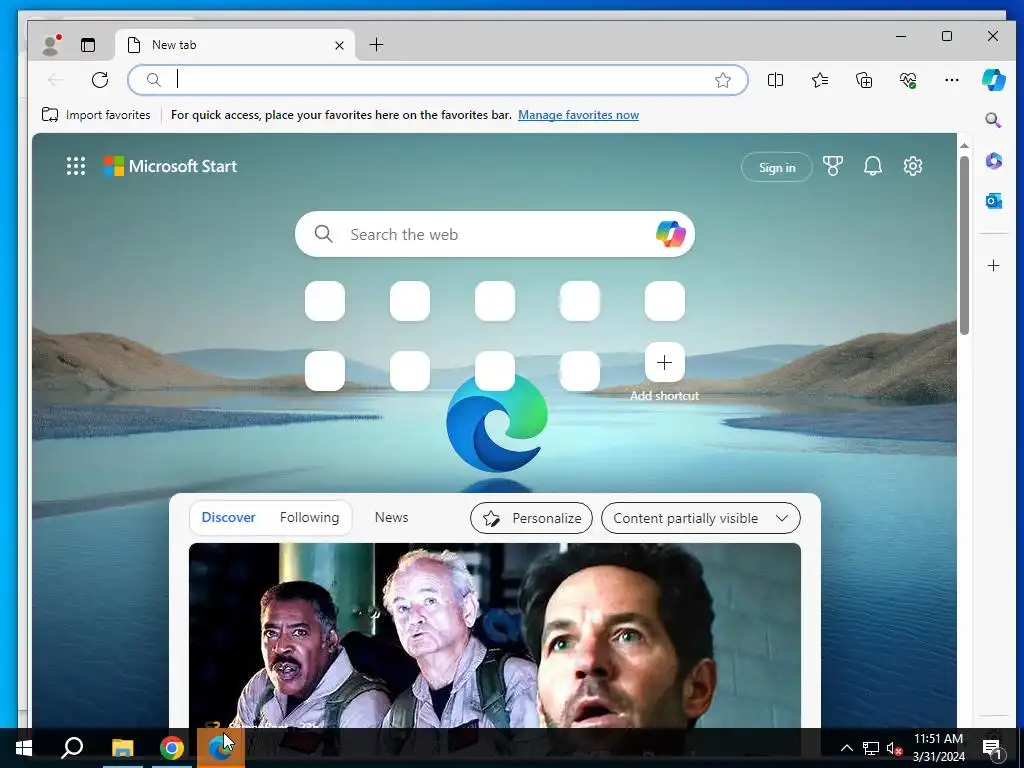Open Microsoft 365 sidebar icon
This screenshot has width=1024, height=768.
click(993, 161)
